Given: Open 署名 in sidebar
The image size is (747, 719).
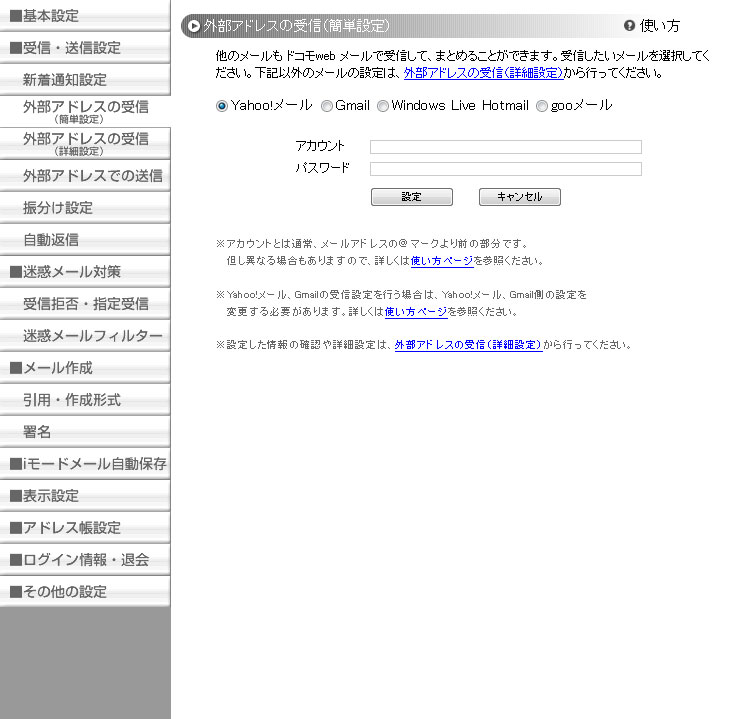Looking at the screenshot, I should pos(85,432).
